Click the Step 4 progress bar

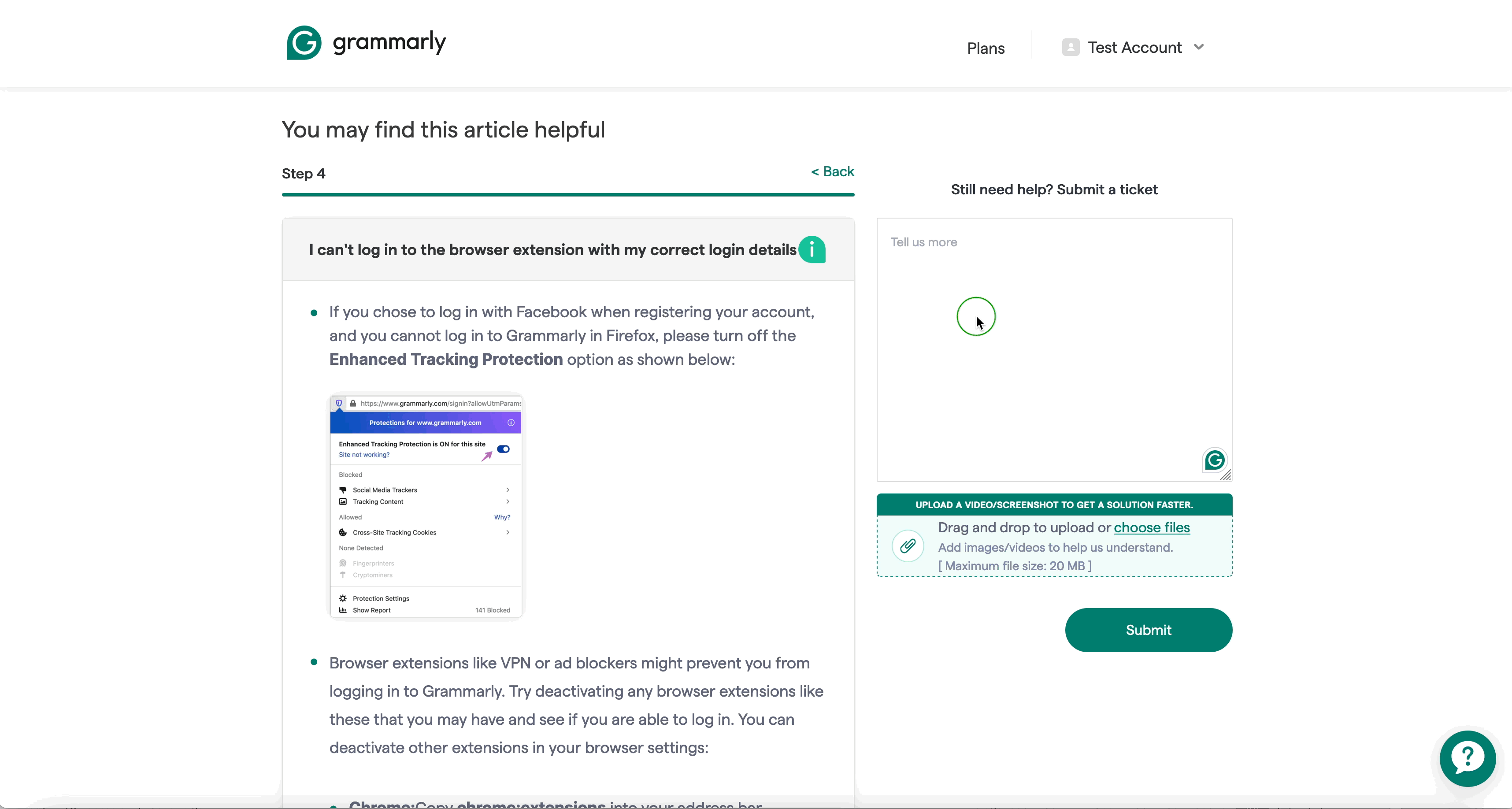point(567,194)
